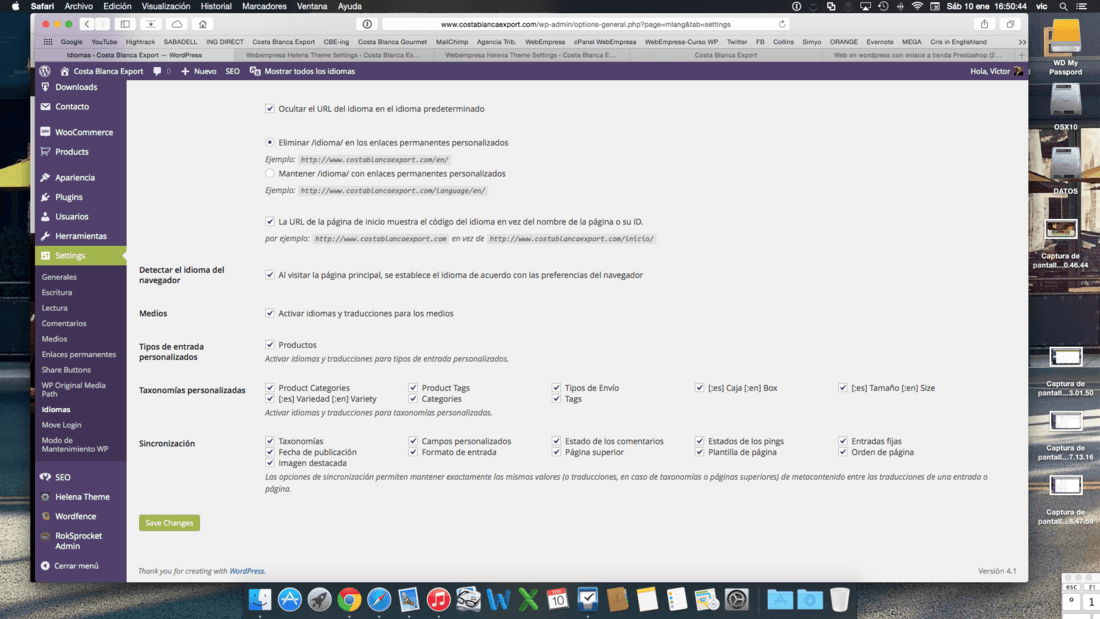Click the YouTube bookmark in favorites bar
1100x619 pixels.
tap(104, 41)
